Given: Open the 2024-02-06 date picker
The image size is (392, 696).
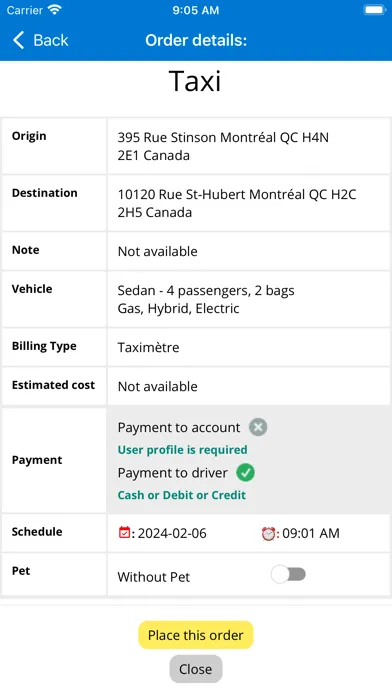Looking at the screenshot, I should 172,533.
